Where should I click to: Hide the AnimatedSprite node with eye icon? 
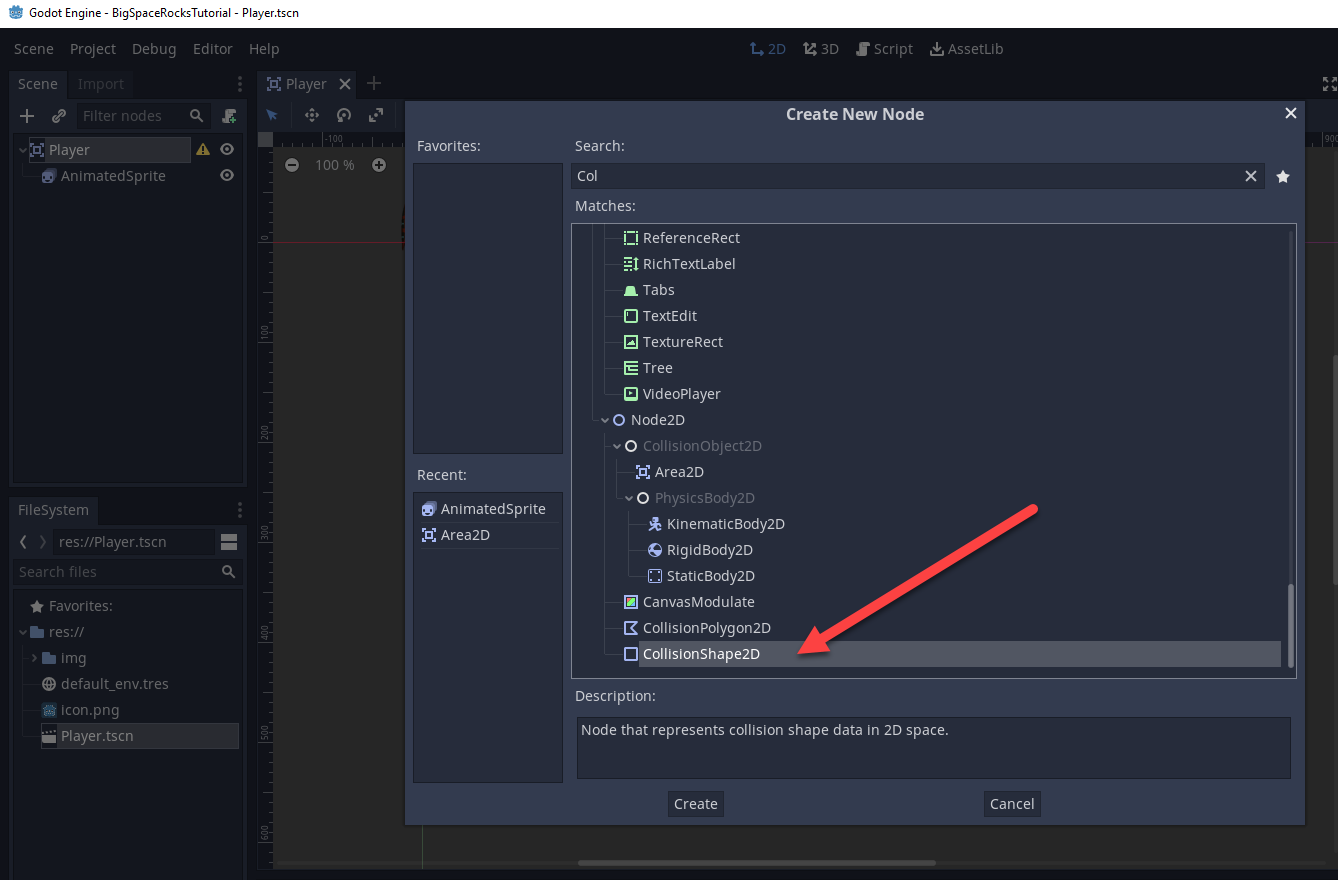227,176
